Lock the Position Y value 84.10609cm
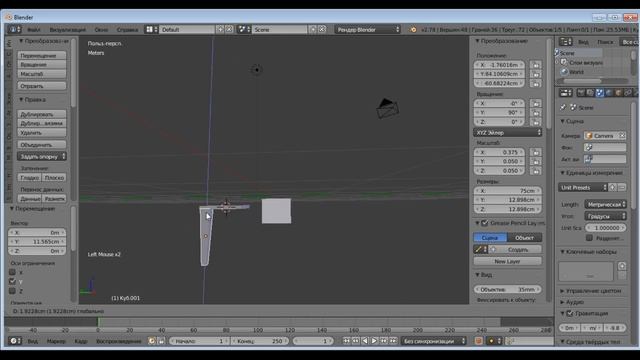The height and width of the screenshot is (360, 640). point(536,74)
